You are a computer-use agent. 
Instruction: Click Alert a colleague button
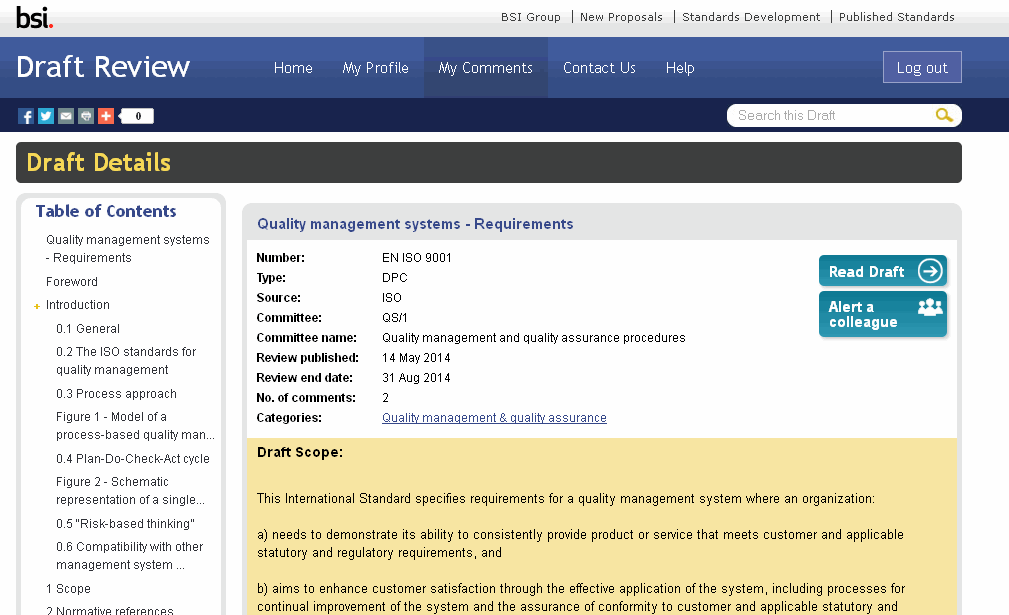882,314
